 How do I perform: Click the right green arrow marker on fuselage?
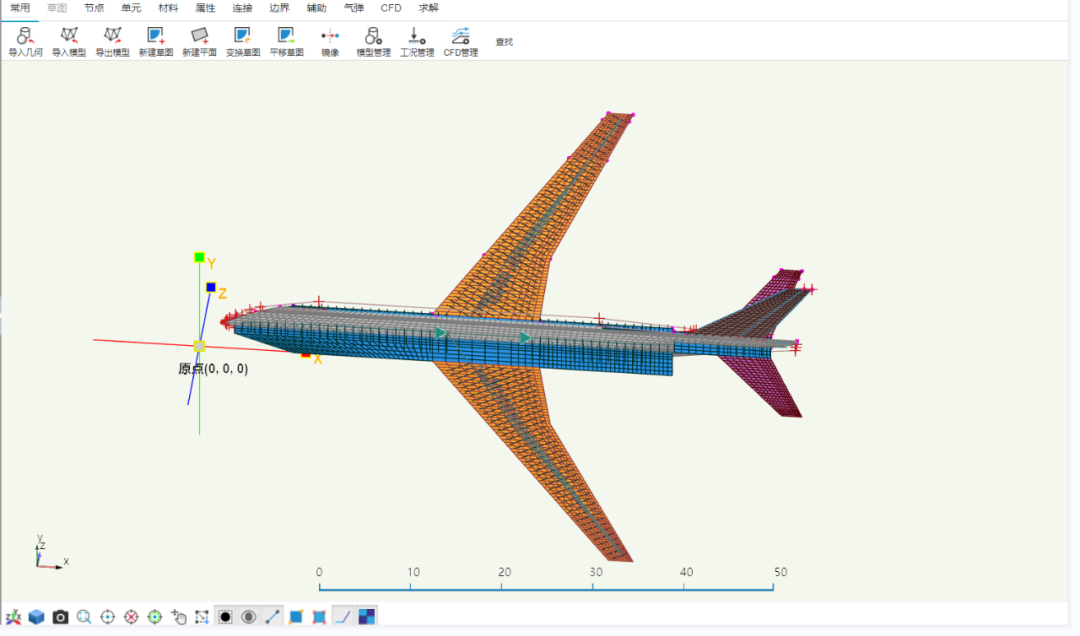tap(526, 338)
